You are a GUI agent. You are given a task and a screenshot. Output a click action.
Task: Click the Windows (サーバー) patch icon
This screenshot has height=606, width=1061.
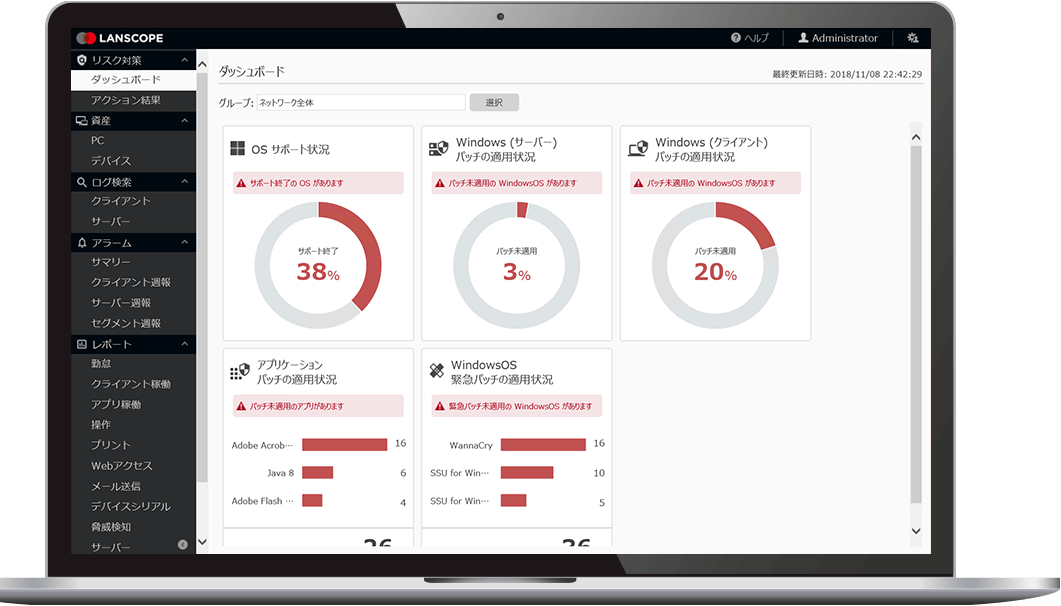(x=438, y=148)
